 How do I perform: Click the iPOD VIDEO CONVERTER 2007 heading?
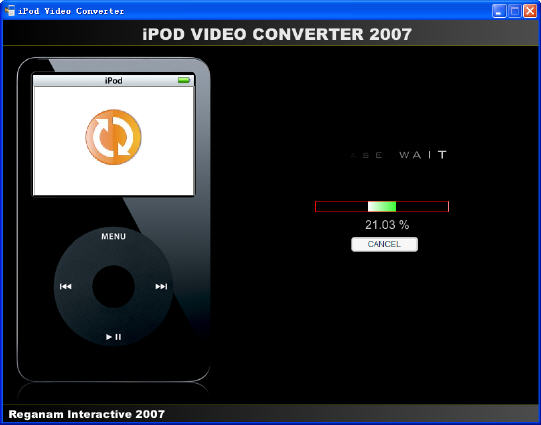tap(277, 34)
